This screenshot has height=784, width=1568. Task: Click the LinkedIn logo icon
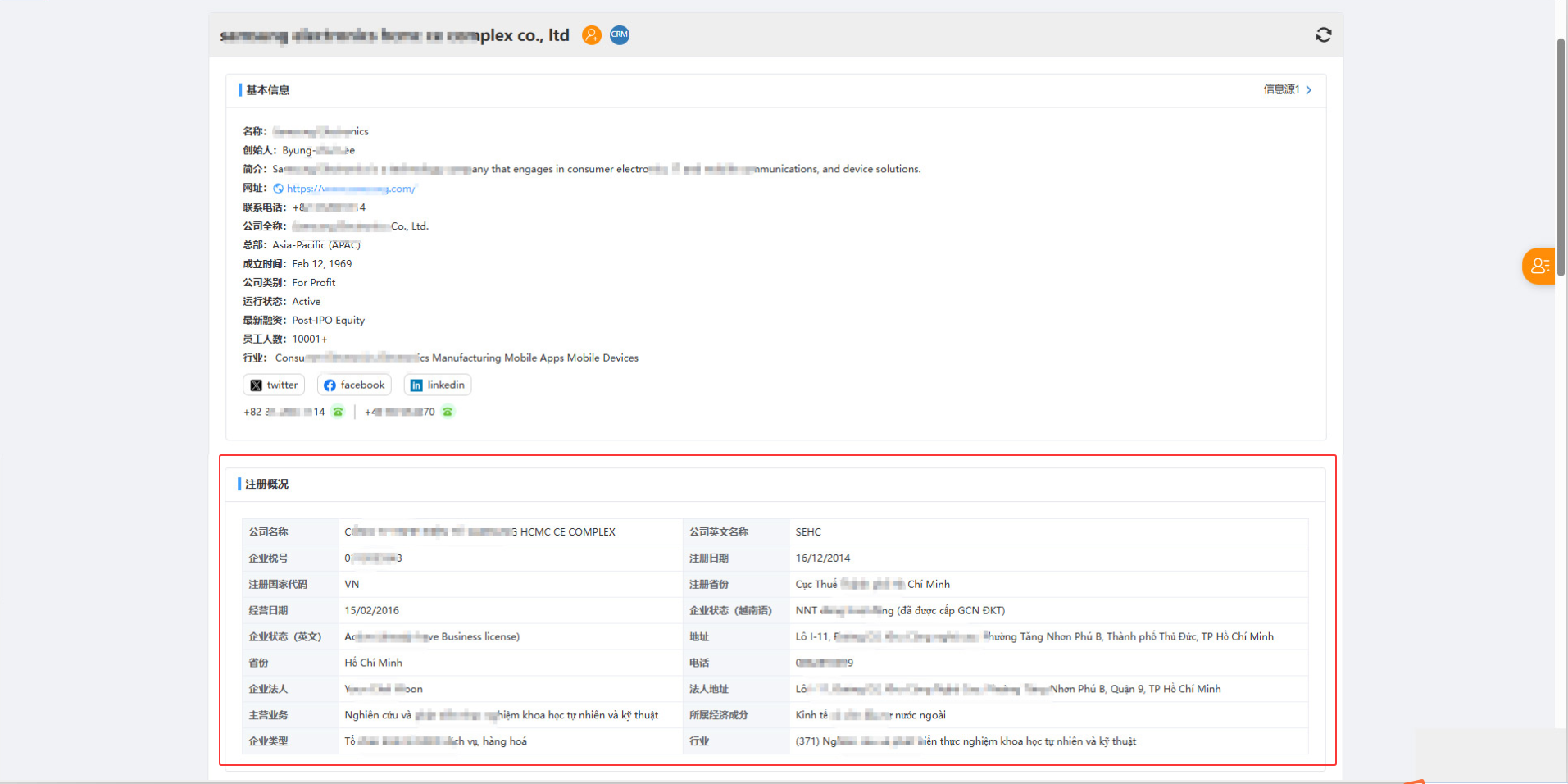(416, 385)
